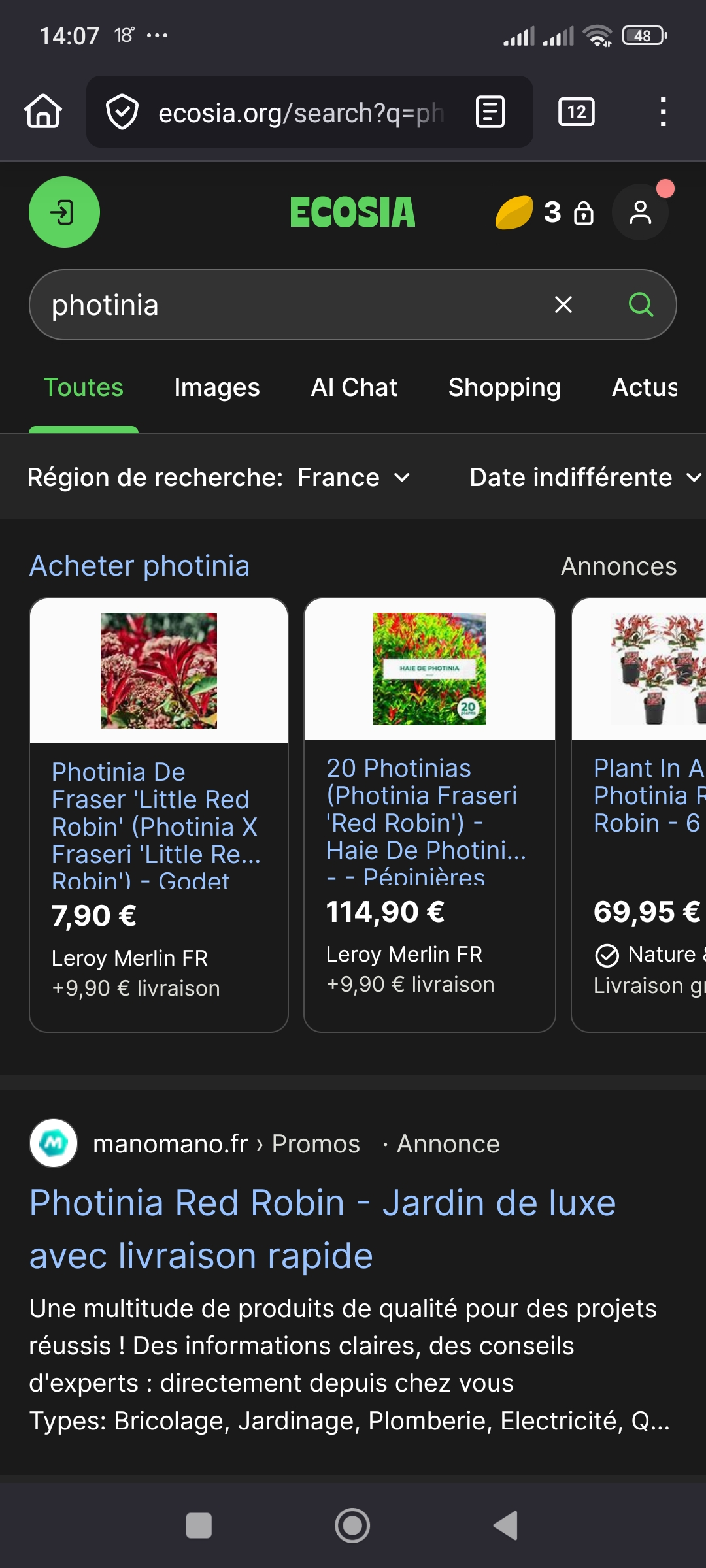Tap the Haie de Photinia product image
The height and width of the screenshot is (1568, 706).
click(429, 669)
